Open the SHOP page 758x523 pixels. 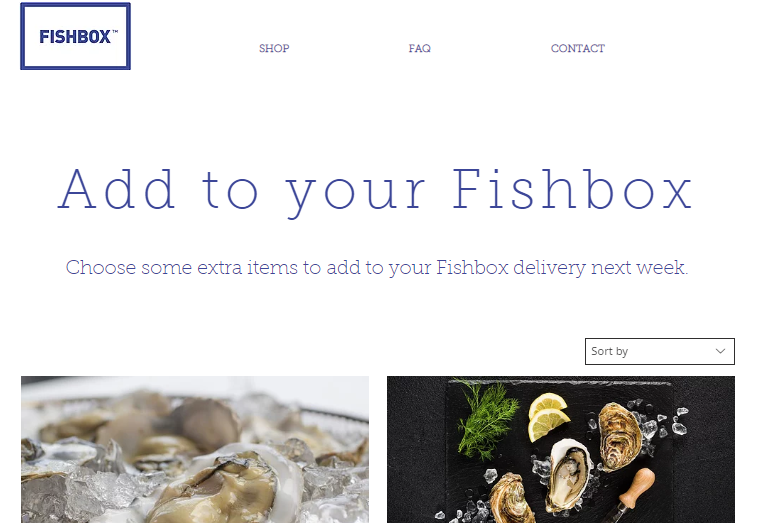[x=274, y=48]
